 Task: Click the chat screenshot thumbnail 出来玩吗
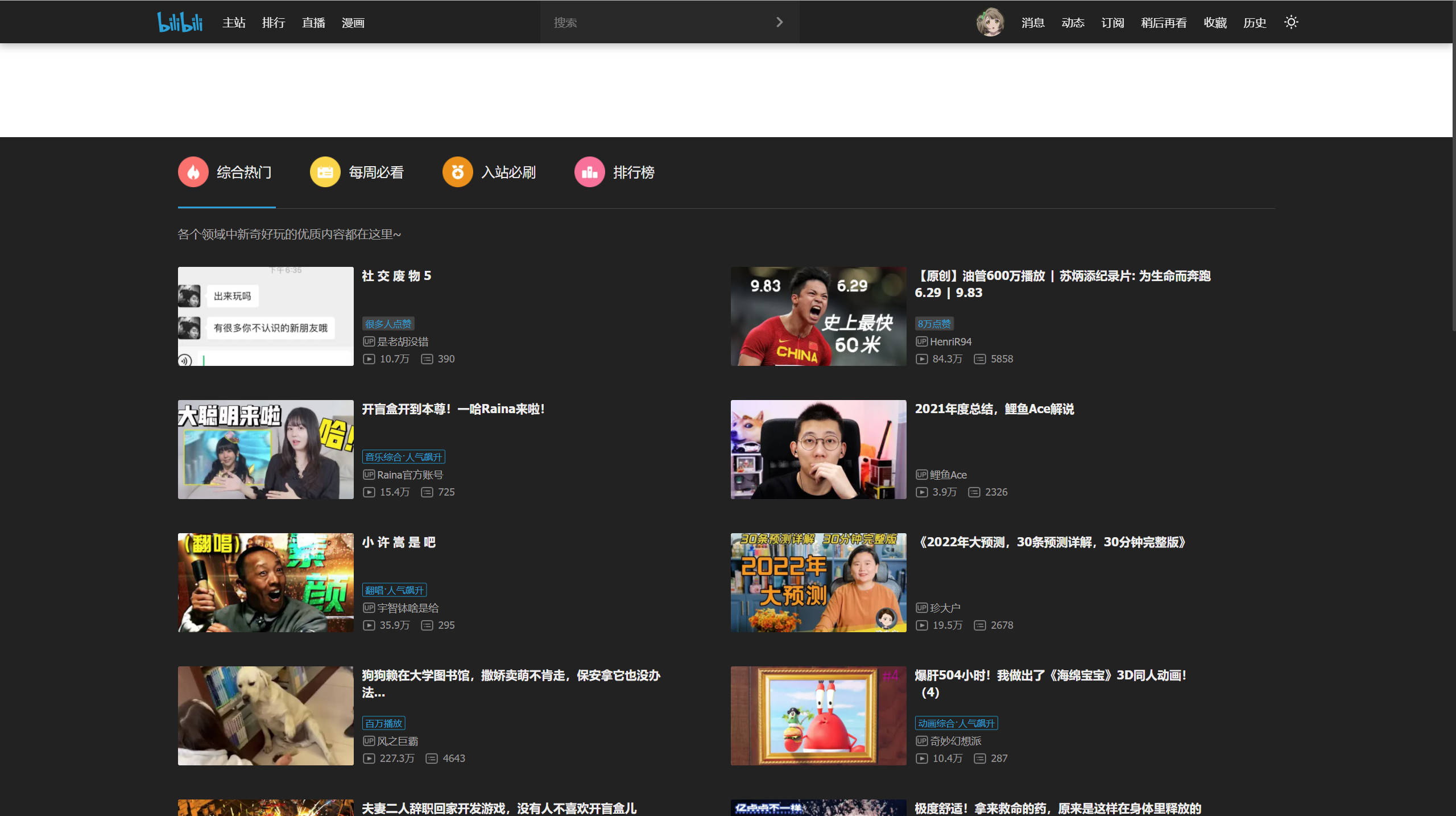point(266,316)
